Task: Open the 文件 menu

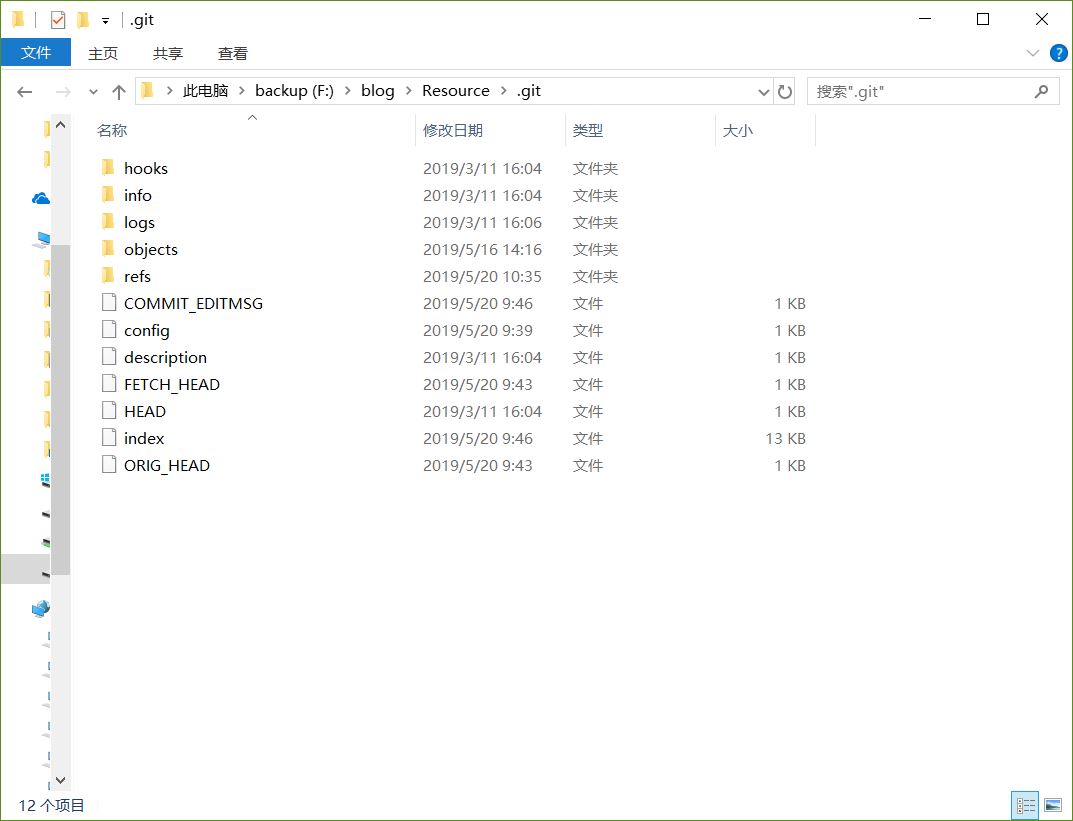Action: tap(36, 53)
